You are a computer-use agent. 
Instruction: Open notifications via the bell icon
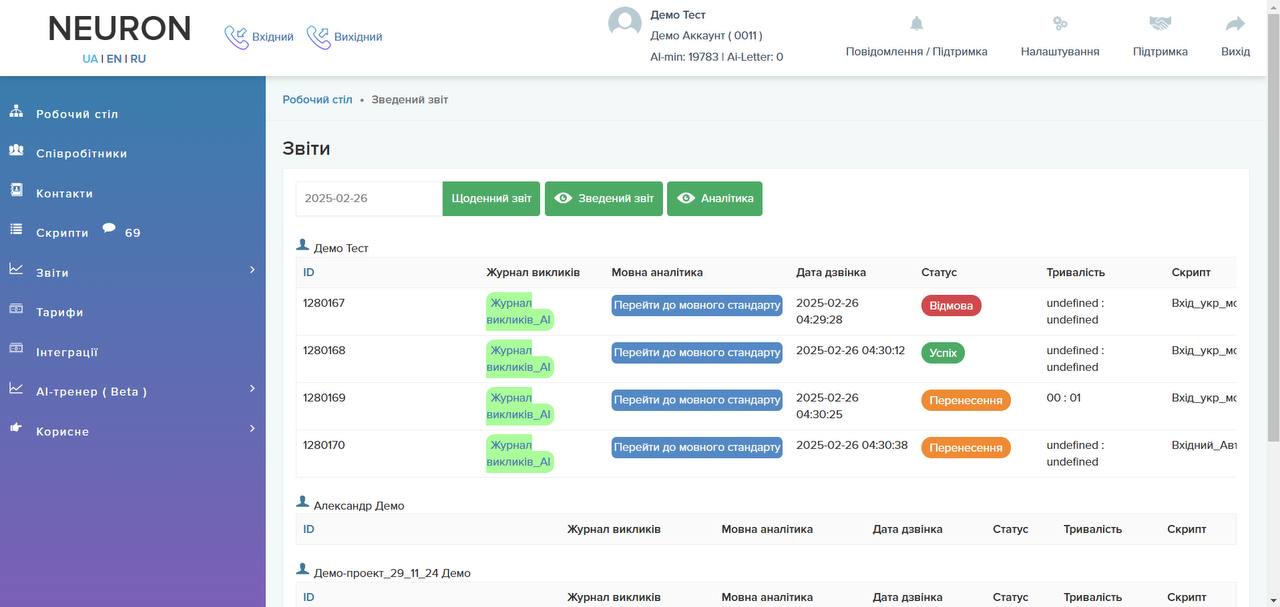[916, 24]
